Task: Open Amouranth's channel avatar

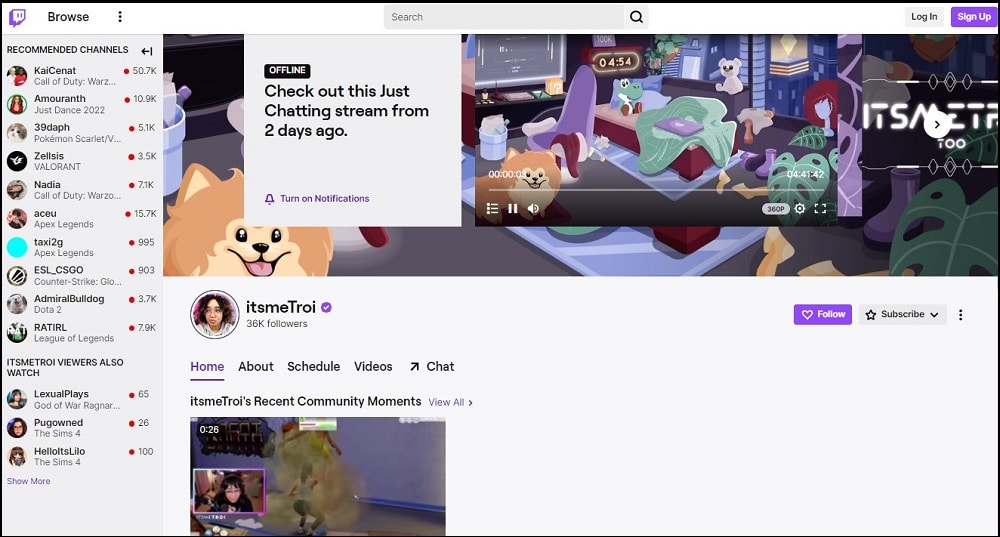Action: (x=17, y=104)
